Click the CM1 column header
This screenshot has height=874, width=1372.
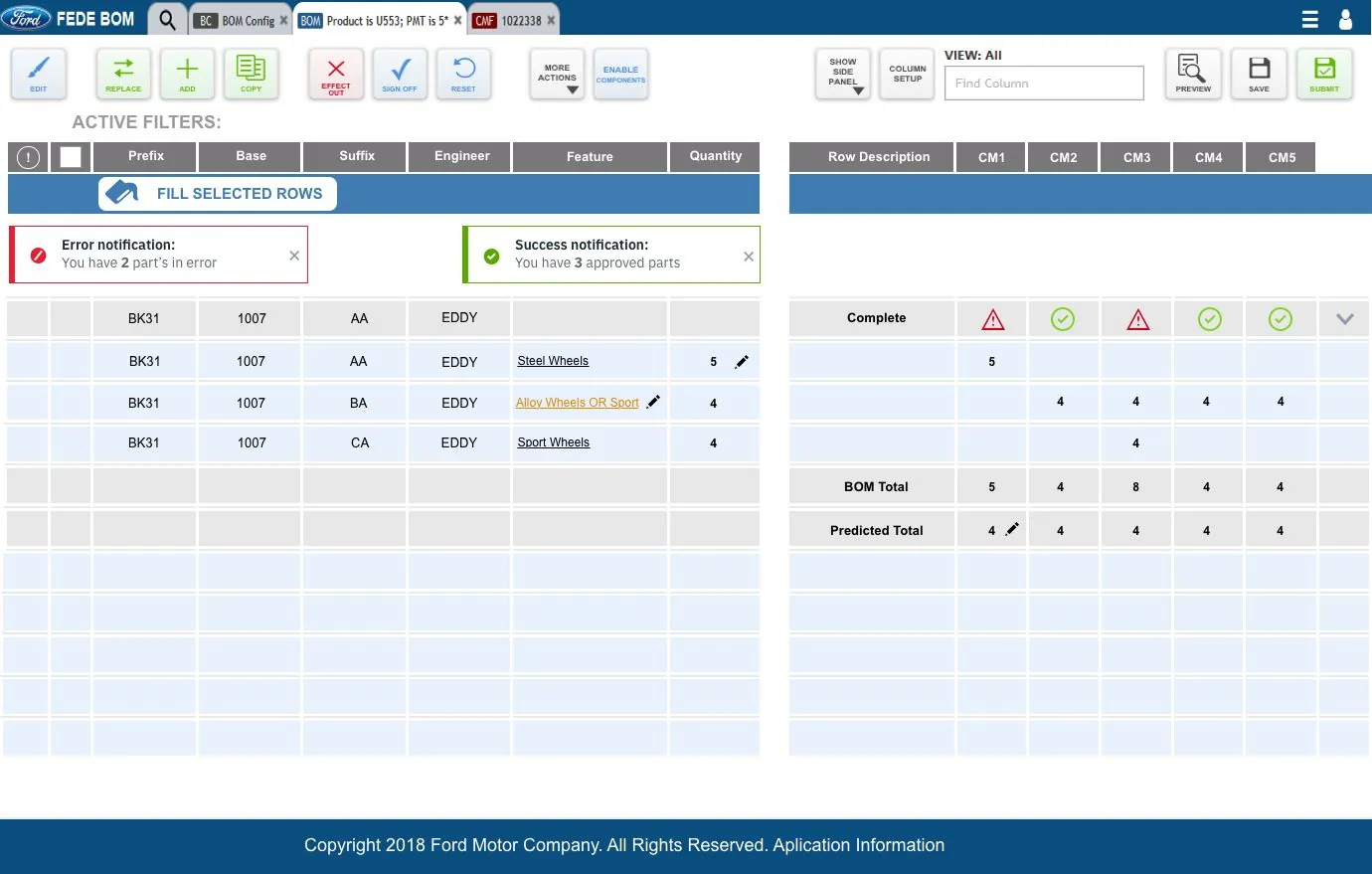click(x=991, y=157)
